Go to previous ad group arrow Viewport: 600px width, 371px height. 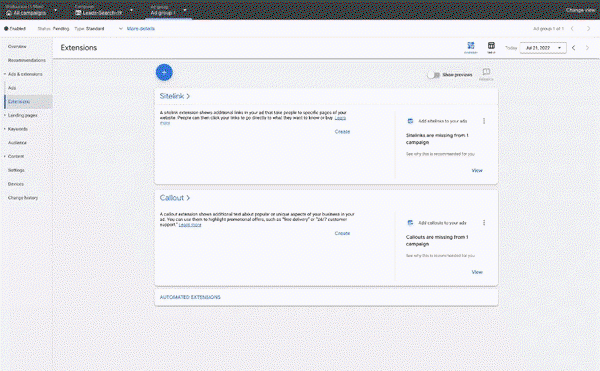point(572,29)
